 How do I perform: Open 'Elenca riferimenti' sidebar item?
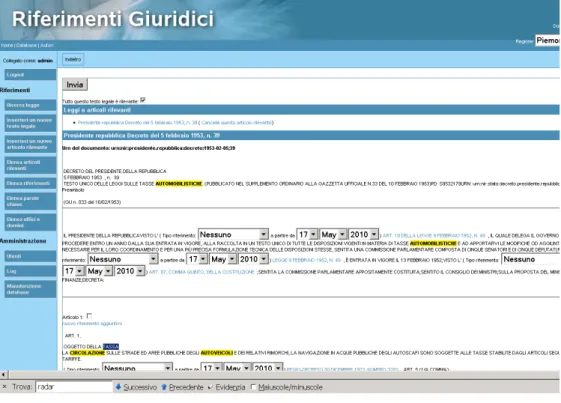[x=30, y=183]
